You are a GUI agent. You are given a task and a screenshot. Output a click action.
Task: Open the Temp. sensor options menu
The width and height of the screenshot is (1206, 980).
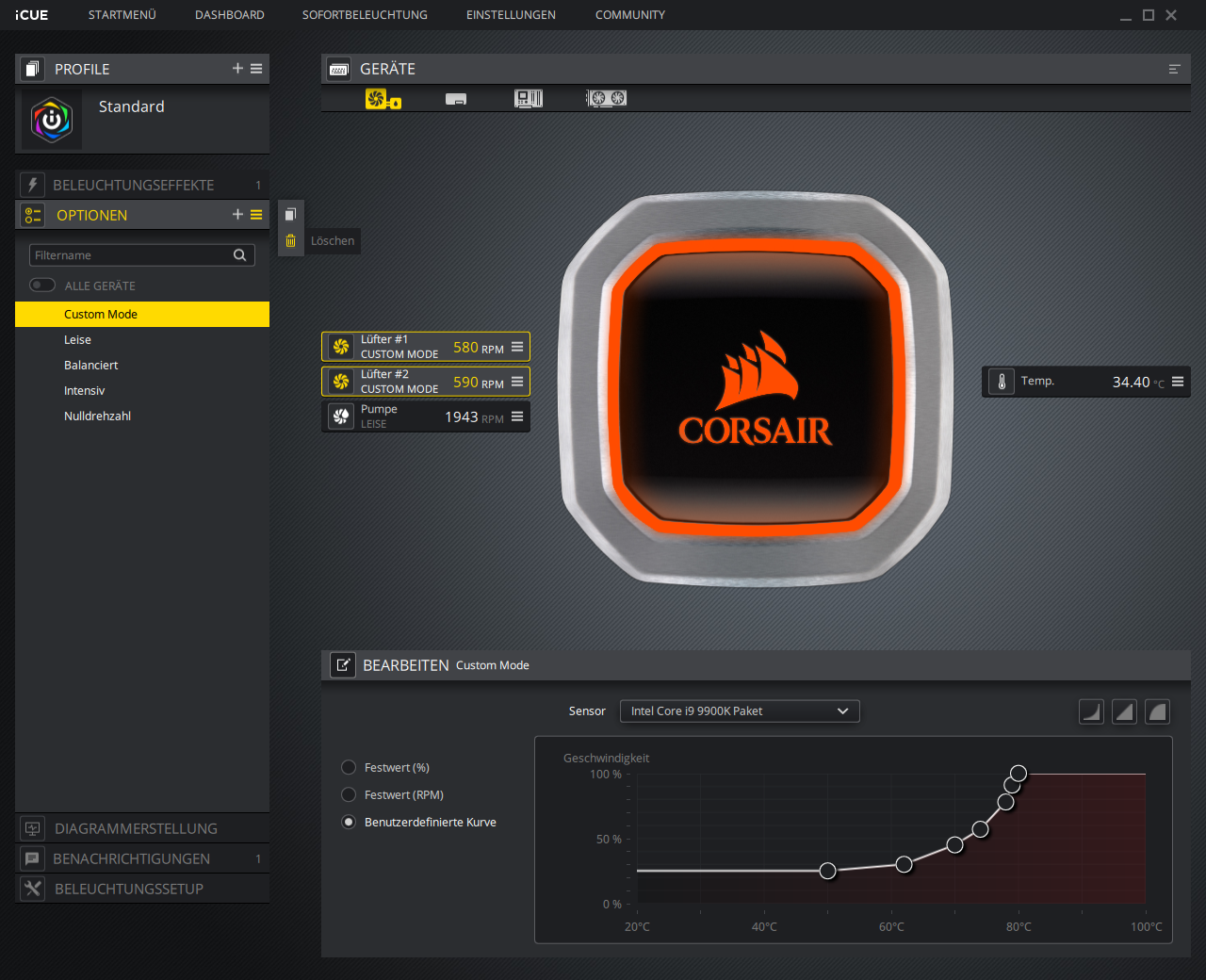[x=1178, y=382]
